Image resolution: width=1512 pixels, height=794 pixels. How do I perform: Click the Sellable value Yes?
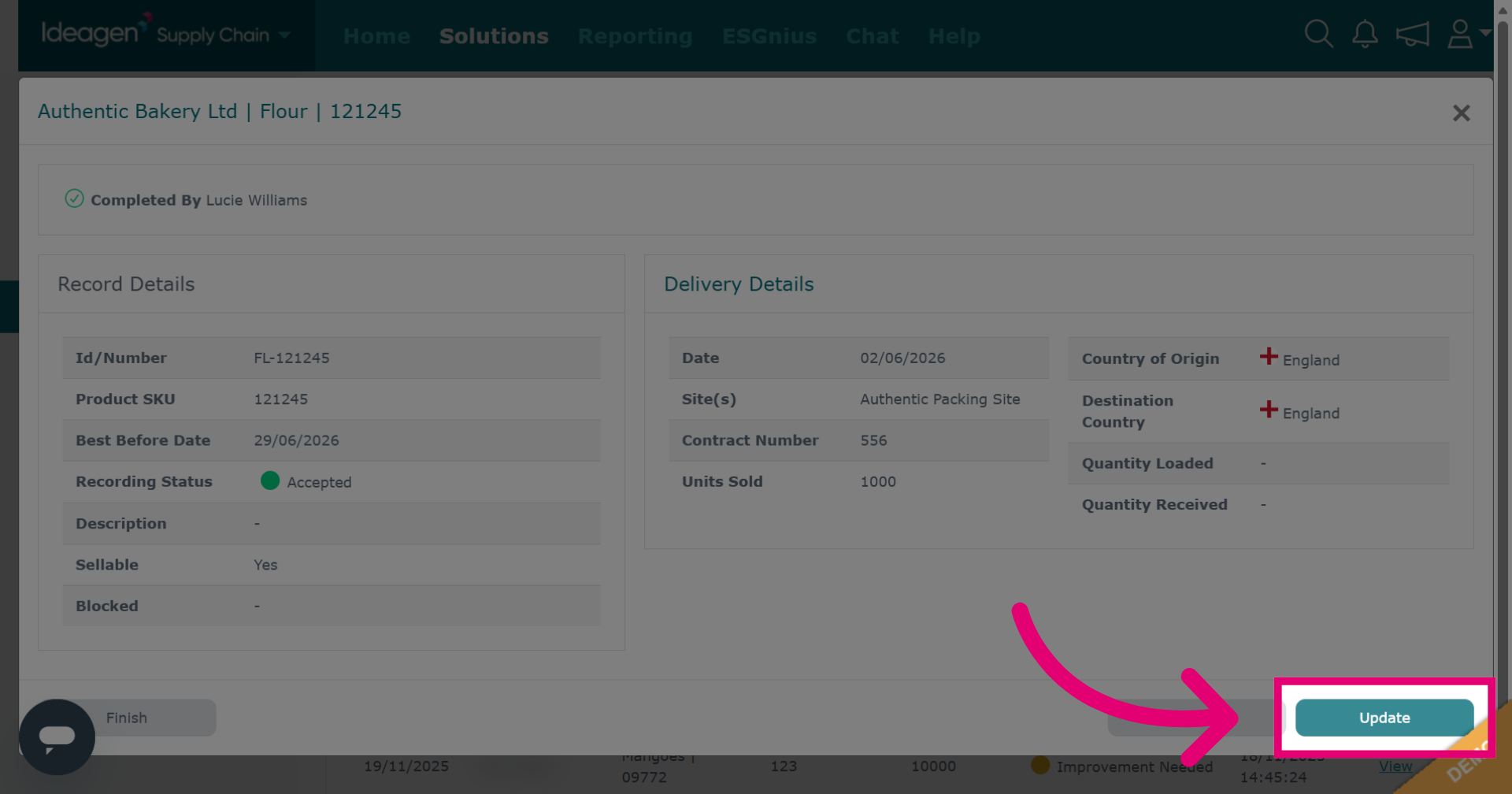pos(265,565)
